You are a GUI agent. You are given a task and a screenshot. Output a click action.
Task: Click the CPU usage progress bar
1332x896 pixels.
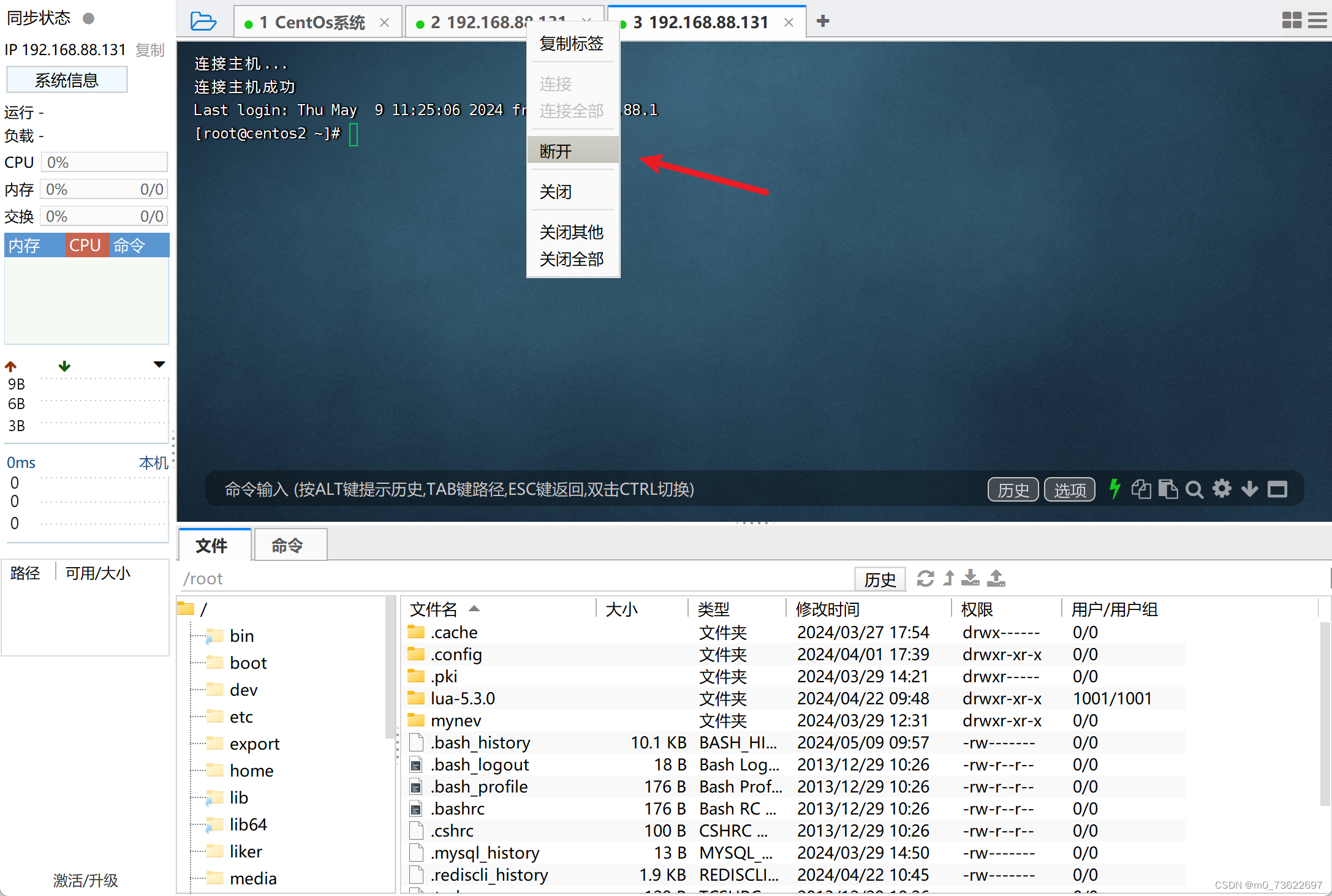104,162
